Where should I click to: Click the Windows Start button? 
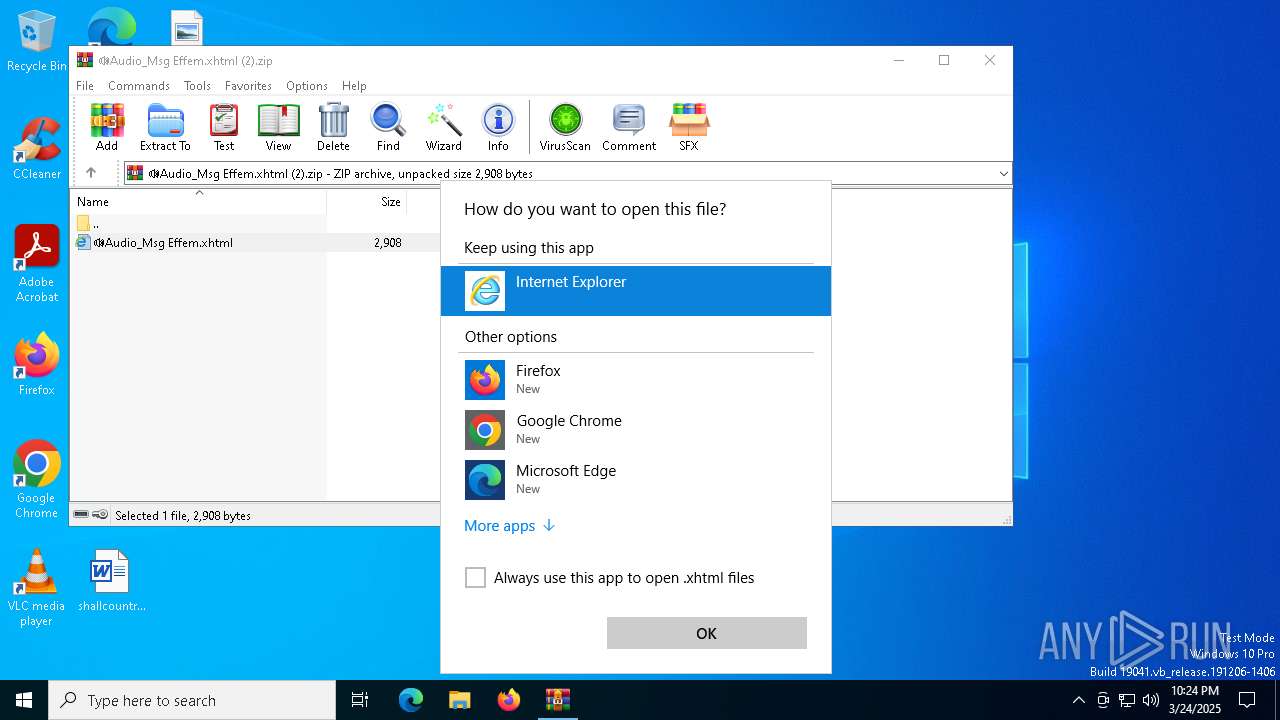pyautogui.click(x=24, y=700)
